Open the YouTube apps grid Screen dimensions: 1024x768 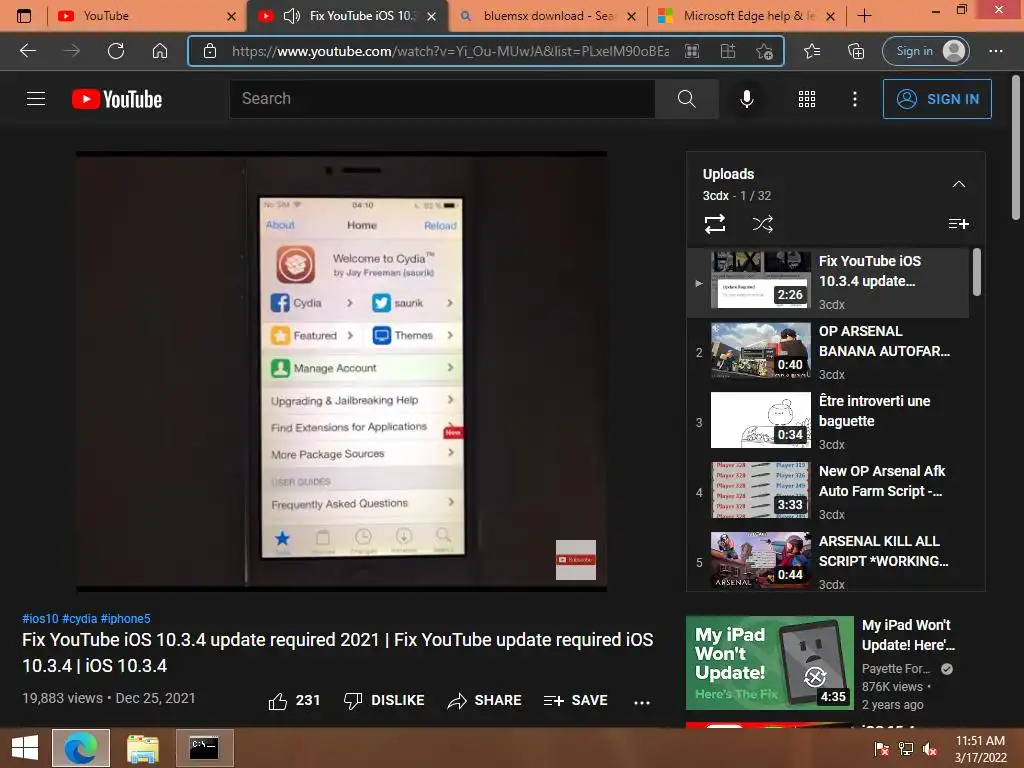pyautogui.click(x=807, y=99)
